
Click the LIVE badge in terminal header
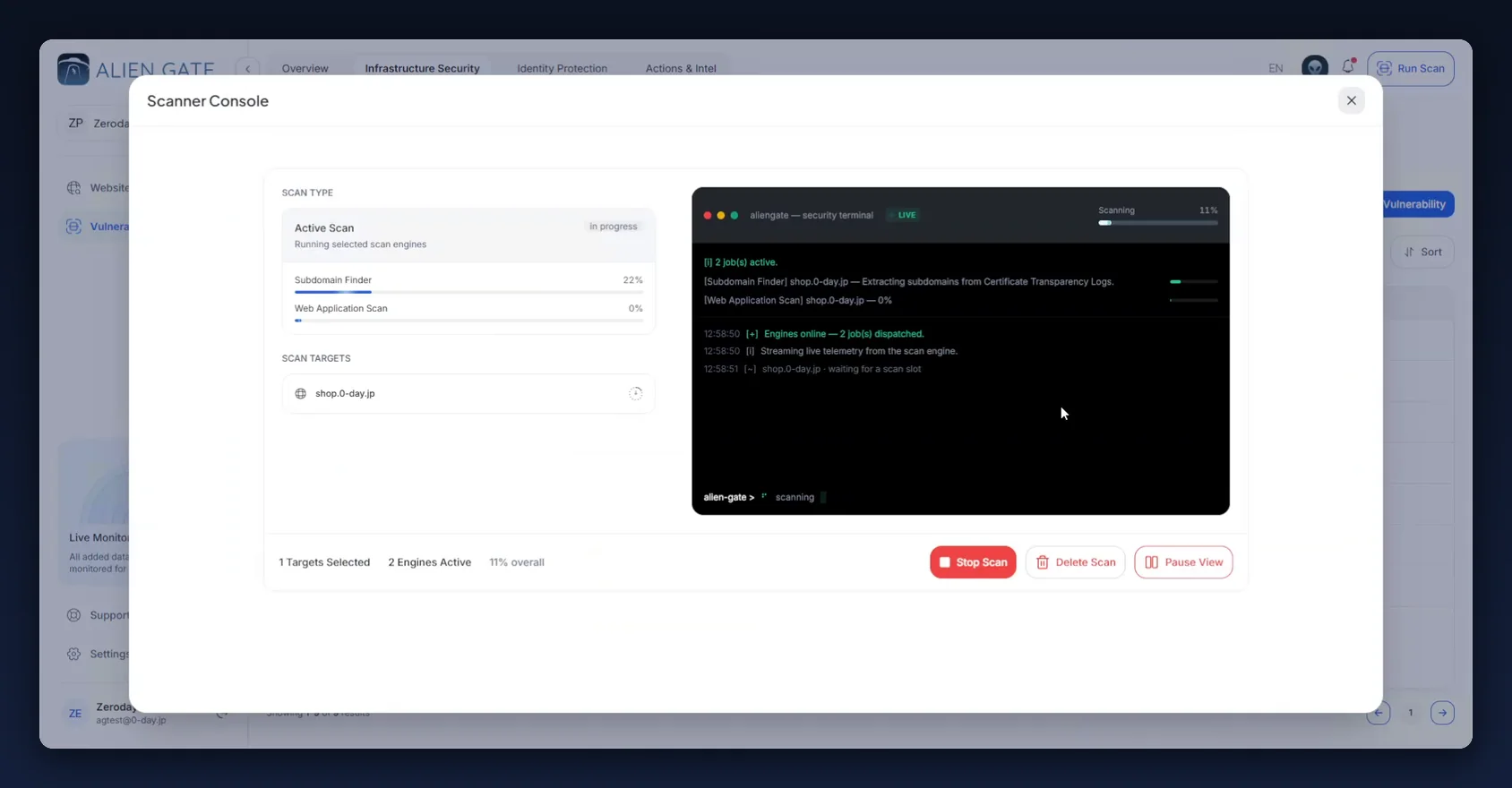(903, 215)
